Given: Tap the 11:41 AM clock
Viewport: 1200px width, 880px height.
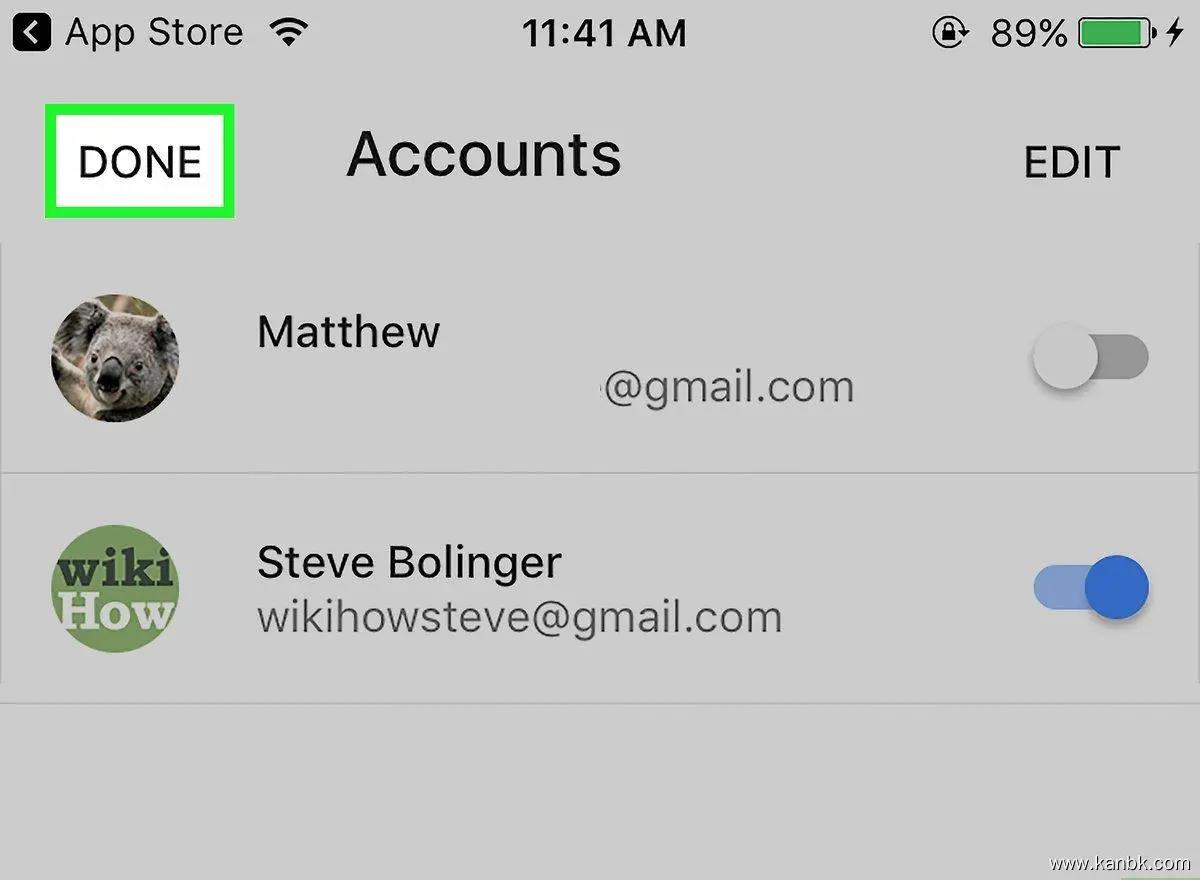Looking at the screenshot, I should pos(604,34).
